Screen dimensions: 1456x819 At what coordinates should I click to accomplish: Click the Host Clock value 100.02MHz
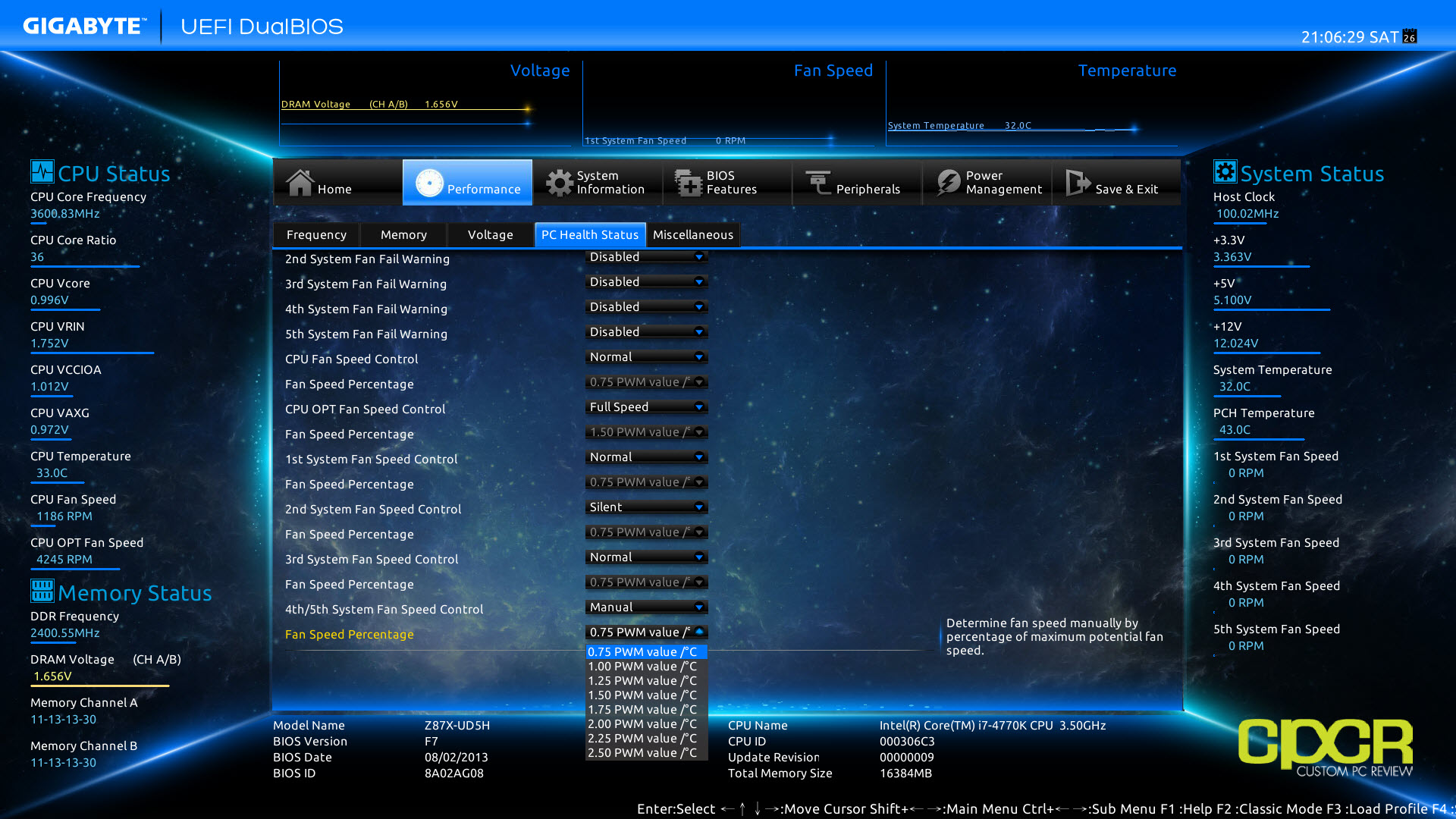point(1247,214)
